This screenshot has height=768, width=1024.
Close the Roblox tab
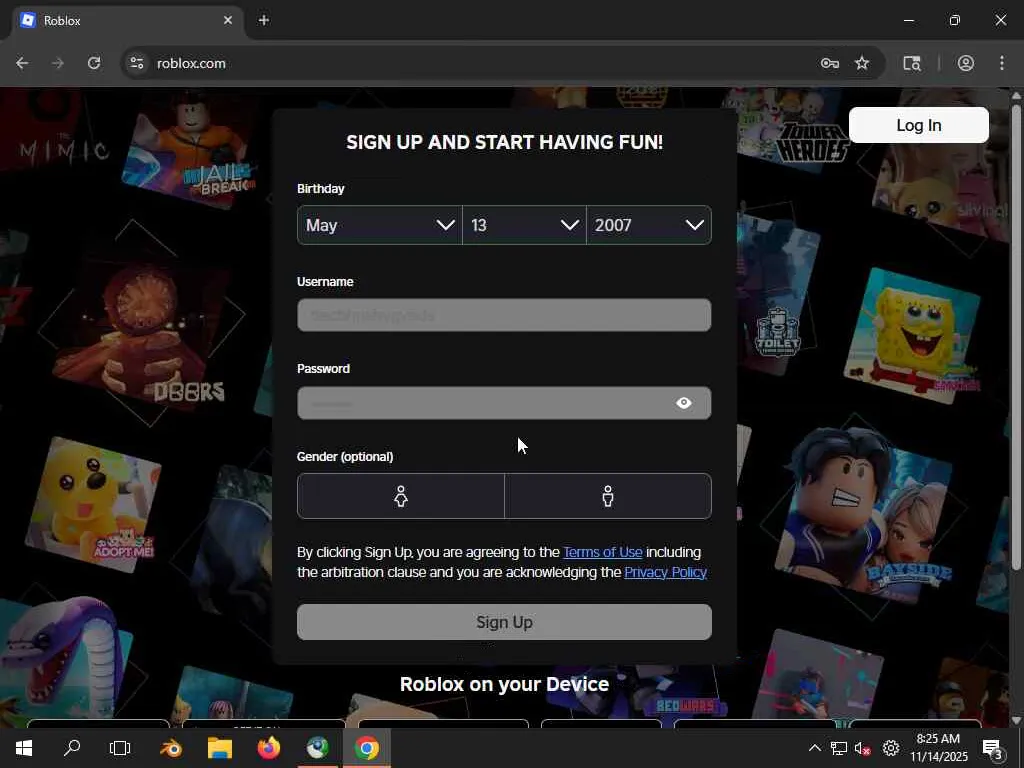coord(228,21)
